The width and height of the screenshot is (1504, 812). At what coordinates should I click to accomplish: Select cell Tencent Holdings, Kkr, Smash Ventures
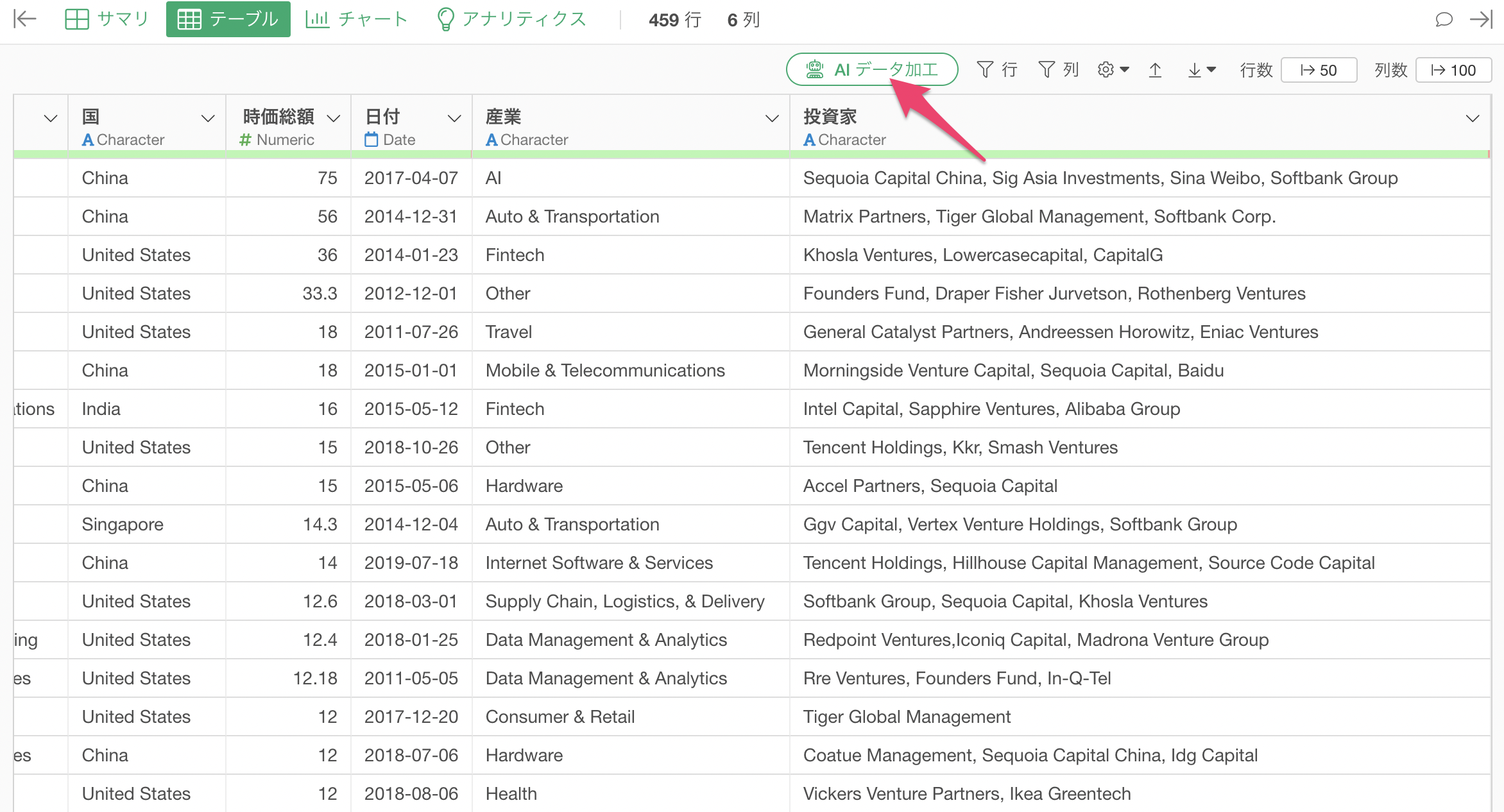[x=1140, y=447]
